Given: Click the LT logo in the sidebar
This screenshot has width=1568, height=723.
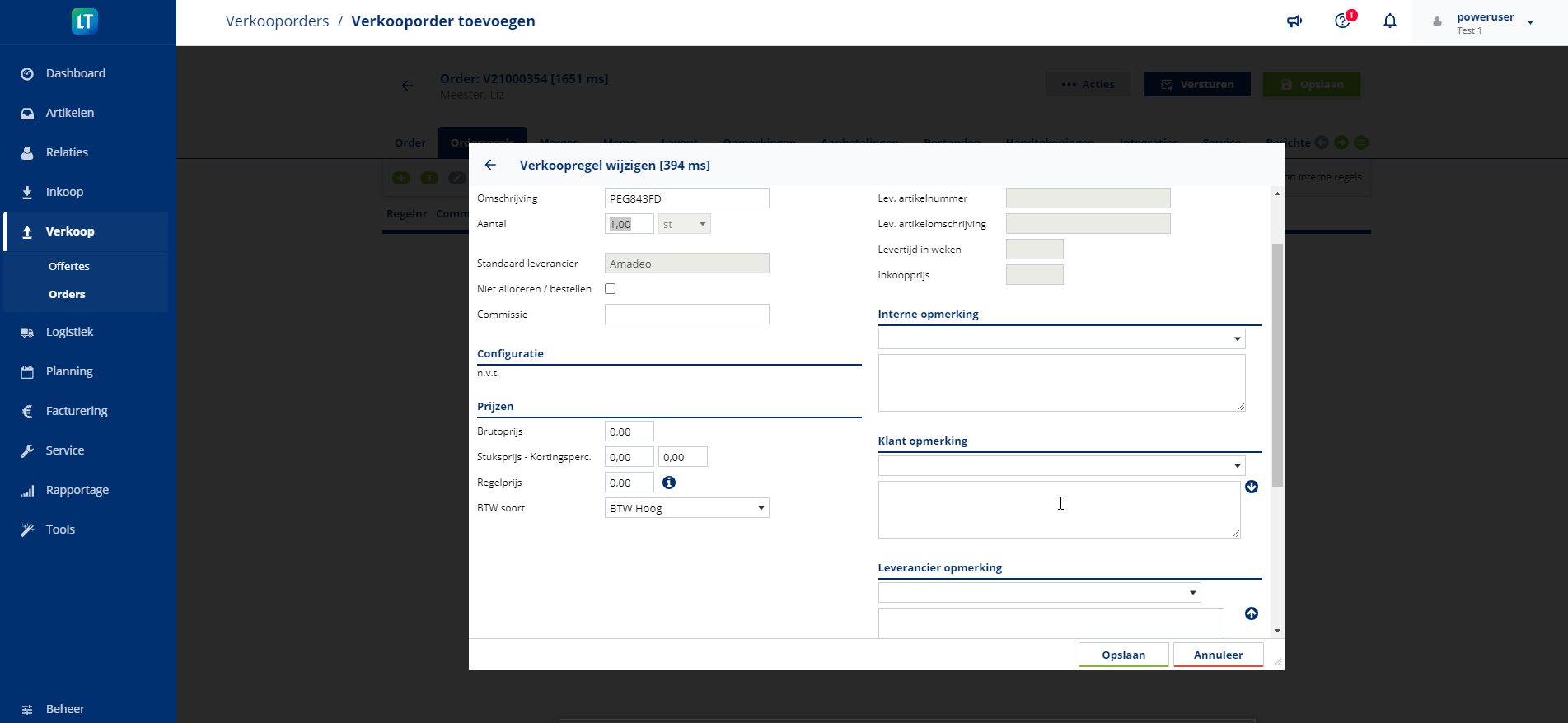Looking at the screenshot, I should pyautogui.click(x=85, y=21).
